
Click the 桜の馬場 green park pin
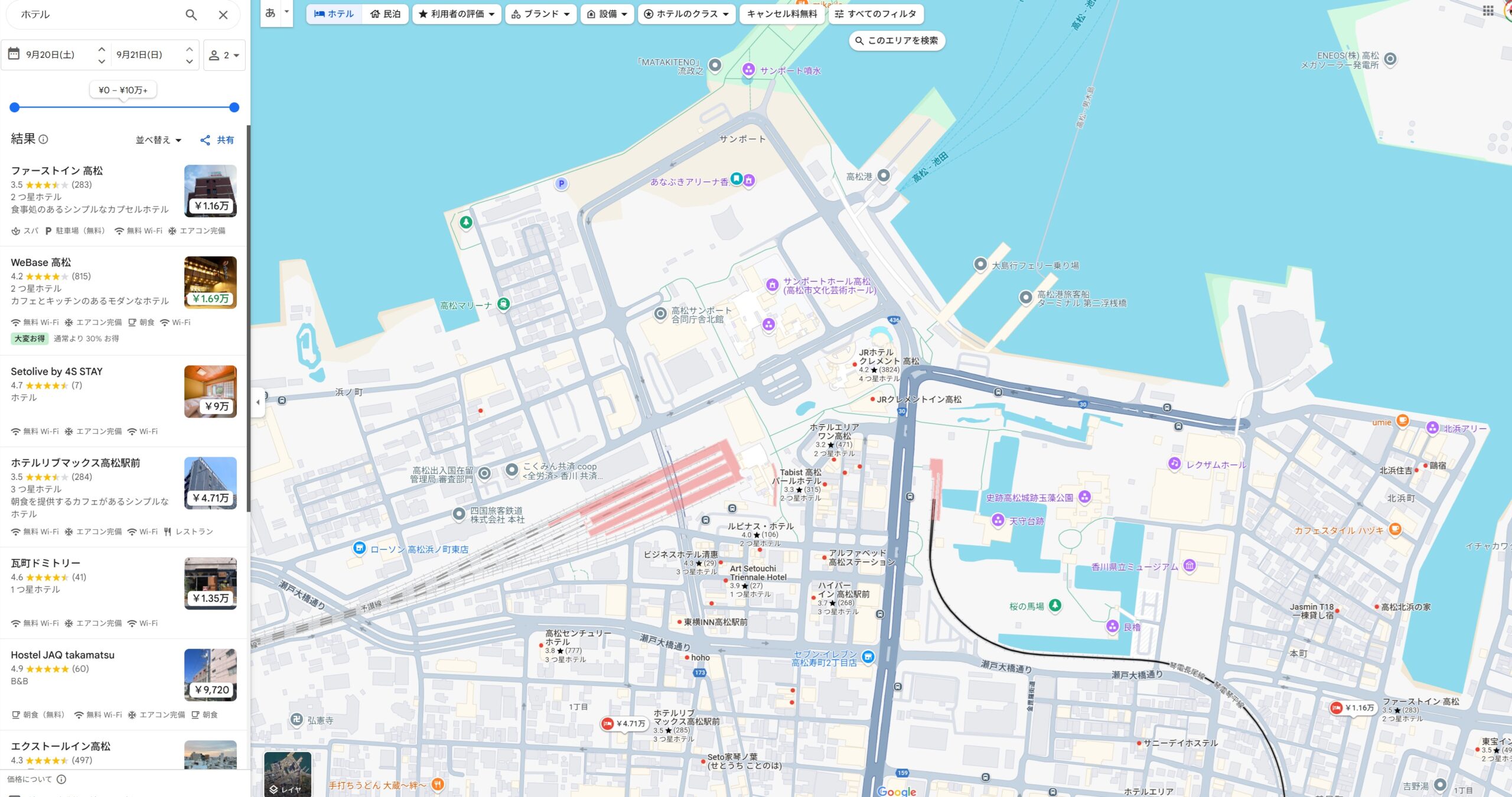coord(1055,605)
